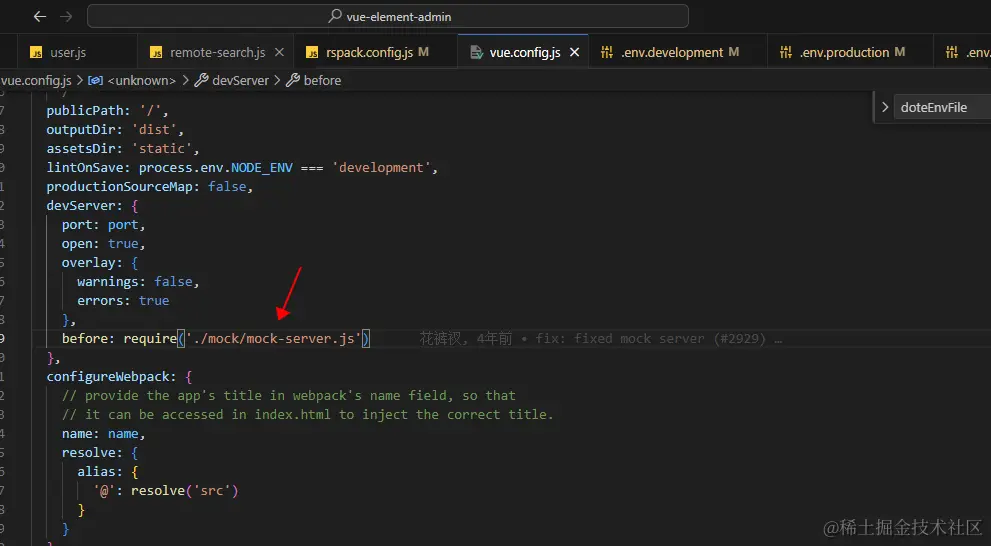Click the 'port: port' line
Screen dimensions: 991x546
(104, 225)
